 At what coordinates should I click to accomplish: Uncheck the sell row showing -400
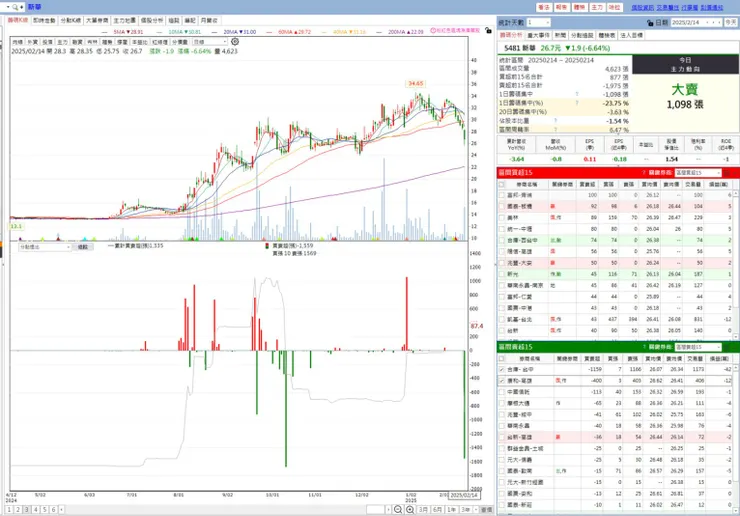coord(502,381)
